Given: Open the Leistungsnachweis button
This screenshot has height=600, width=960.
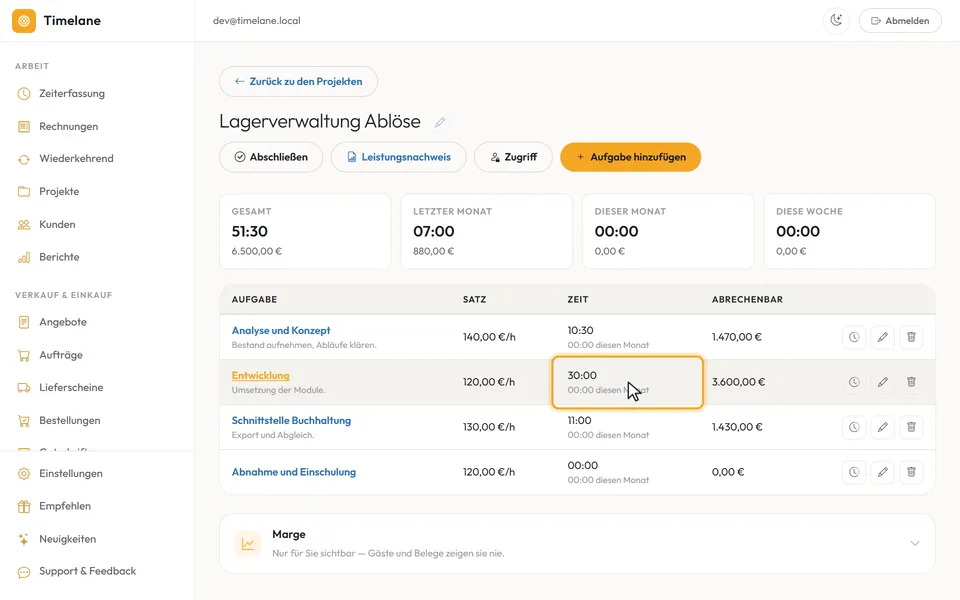Looking at the screenshot, I should pos(399,157).
